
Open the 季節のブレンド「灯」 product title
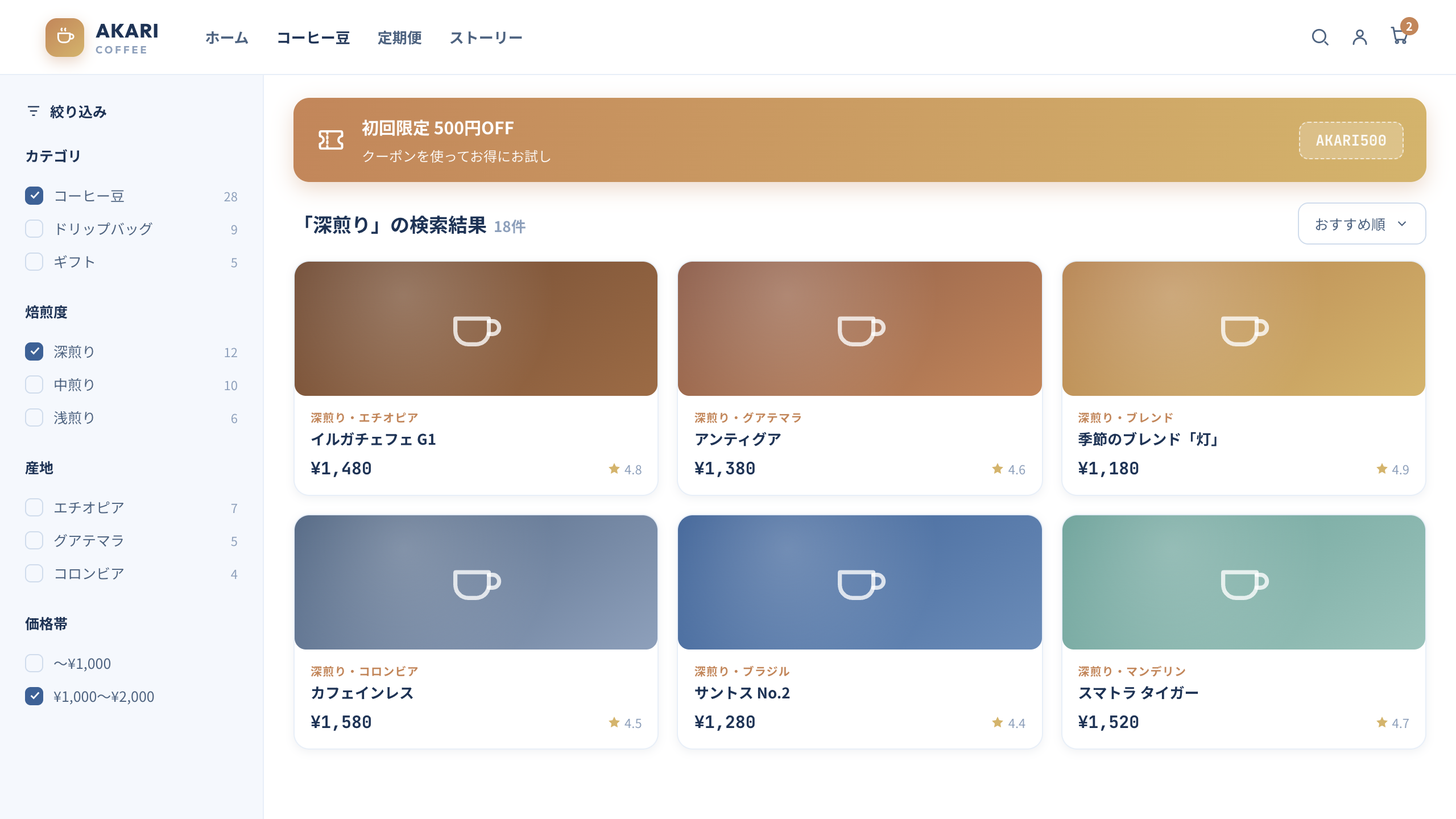[x=1149, y=439]
